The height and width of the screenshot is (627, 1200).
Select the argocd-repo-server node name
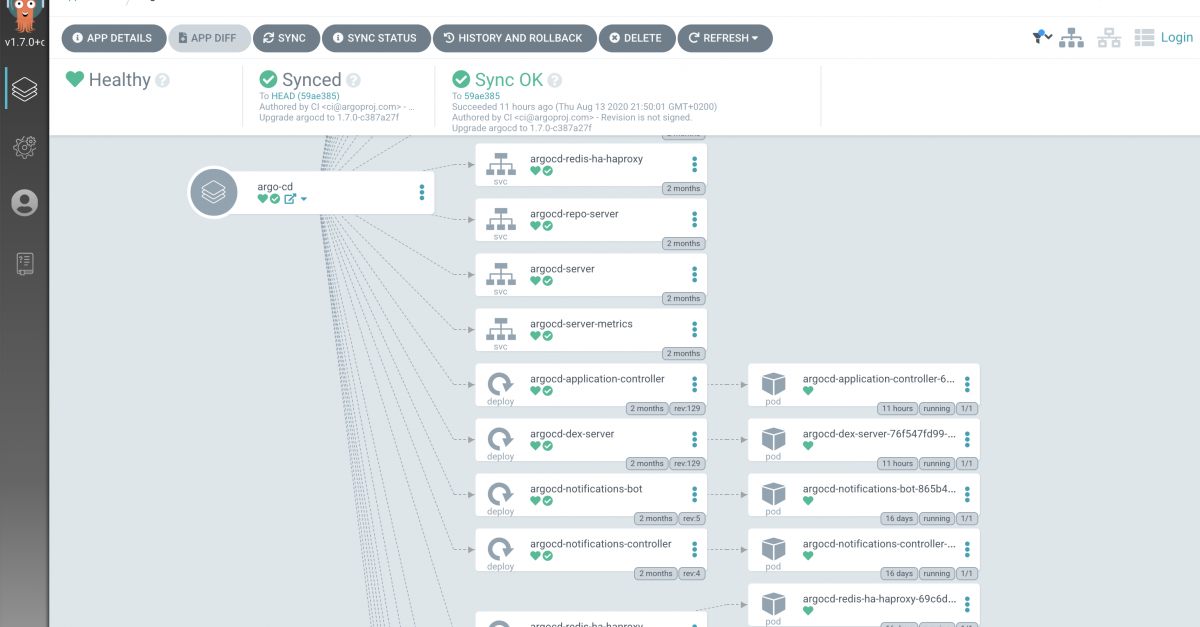[574, 214]
